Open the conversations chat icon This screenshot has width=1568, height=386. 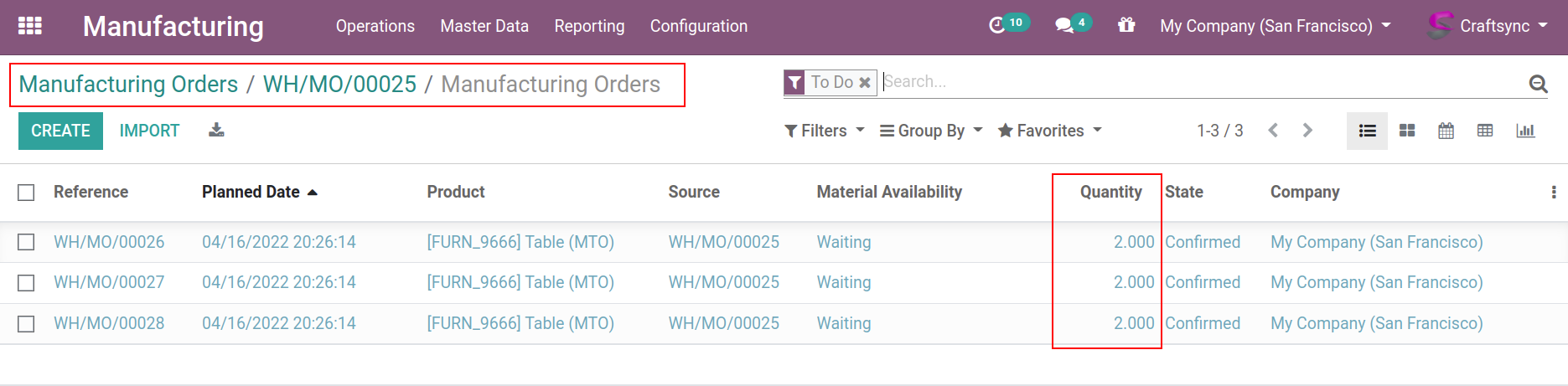pos(1064,26)
